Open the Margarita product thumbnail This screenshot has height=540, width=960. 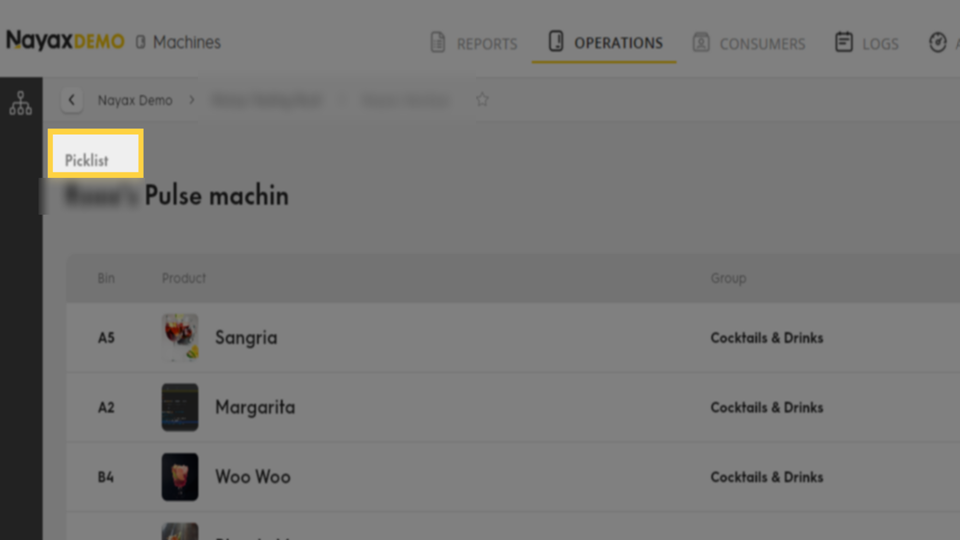click(180, 407)
